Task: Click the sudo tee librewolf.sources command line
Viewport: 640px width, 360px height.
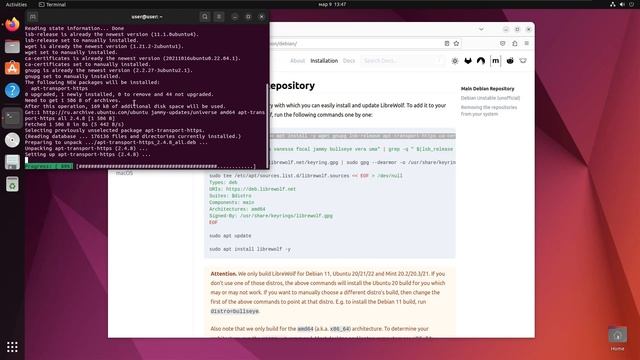Action: click(x=306, y=176)
